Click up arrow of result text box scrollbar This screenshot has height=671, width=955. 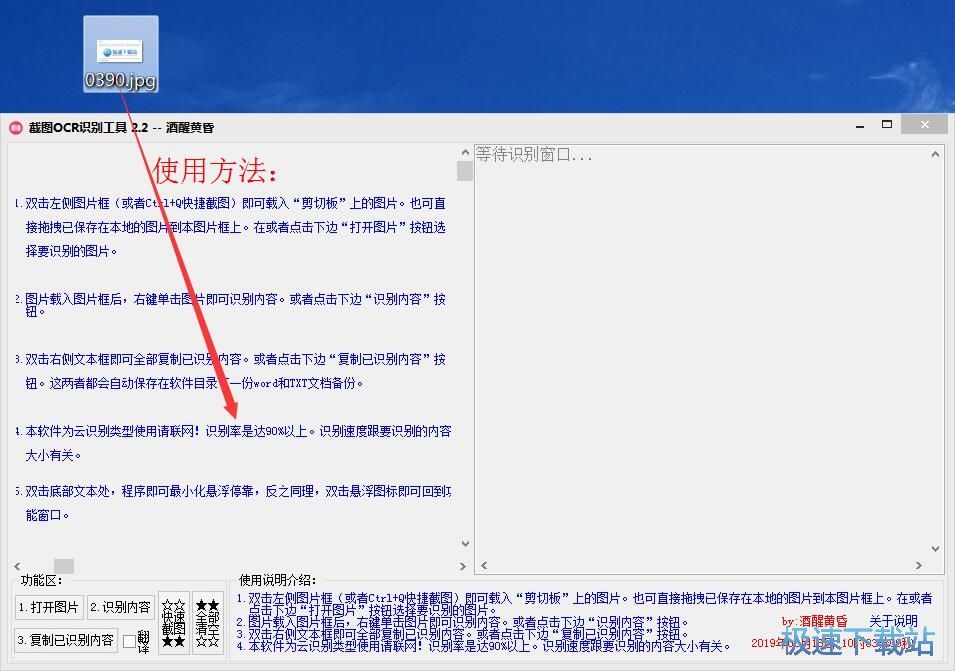pos(935,154)
